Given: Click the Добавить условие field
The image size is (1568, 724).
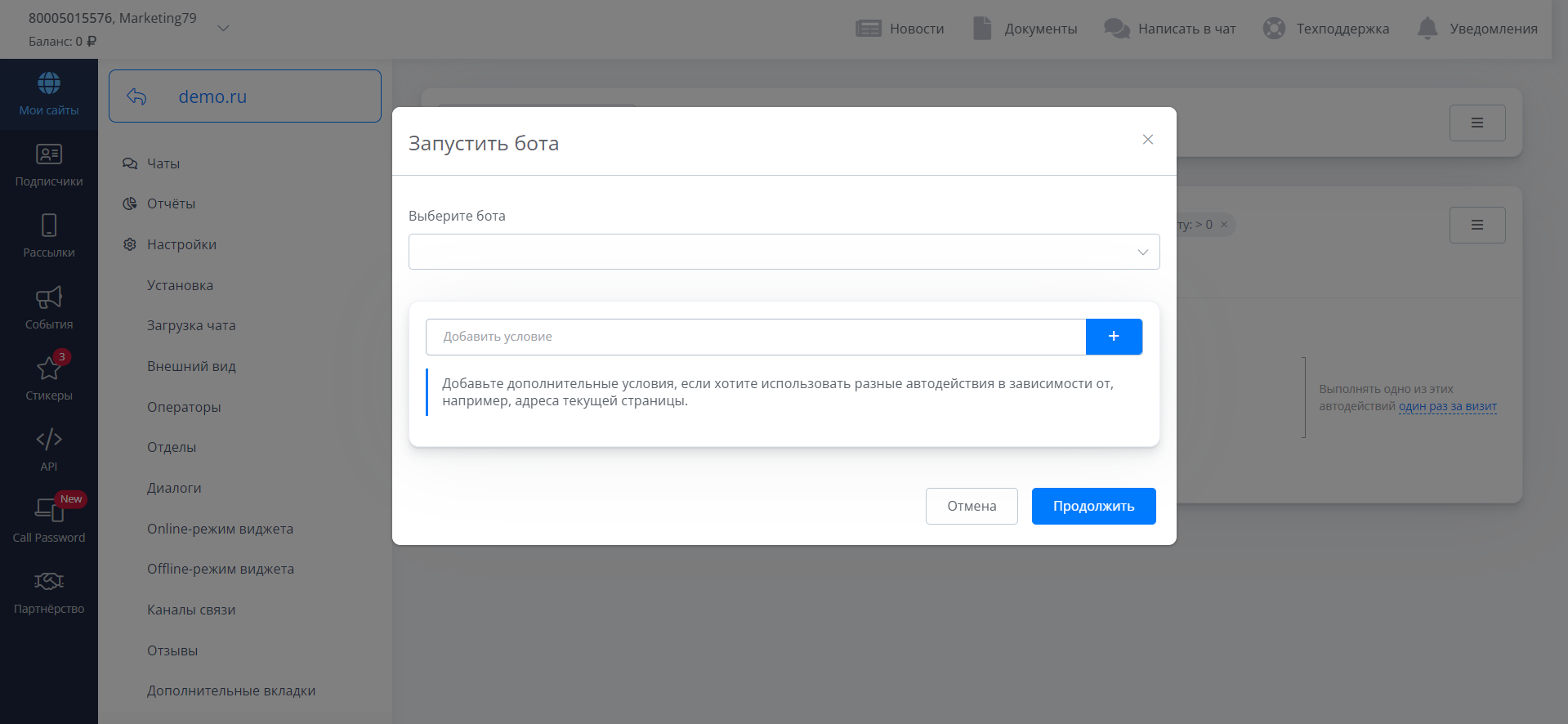Looking at the screenshot, I should [755, 337].
